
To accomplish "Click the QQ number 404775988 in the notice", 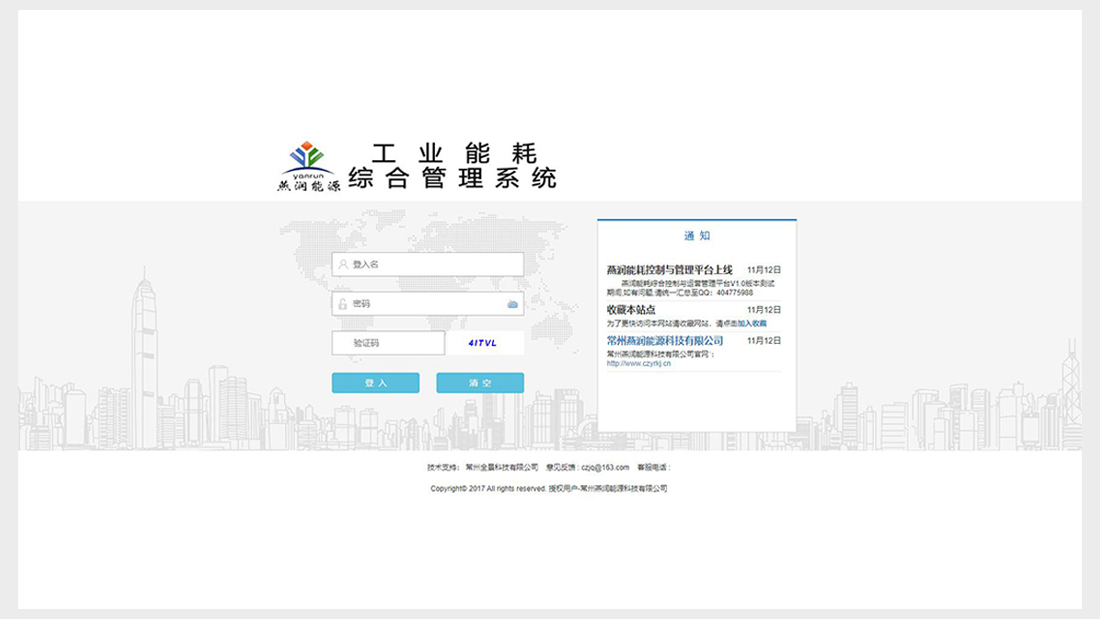I will (733, 293).
